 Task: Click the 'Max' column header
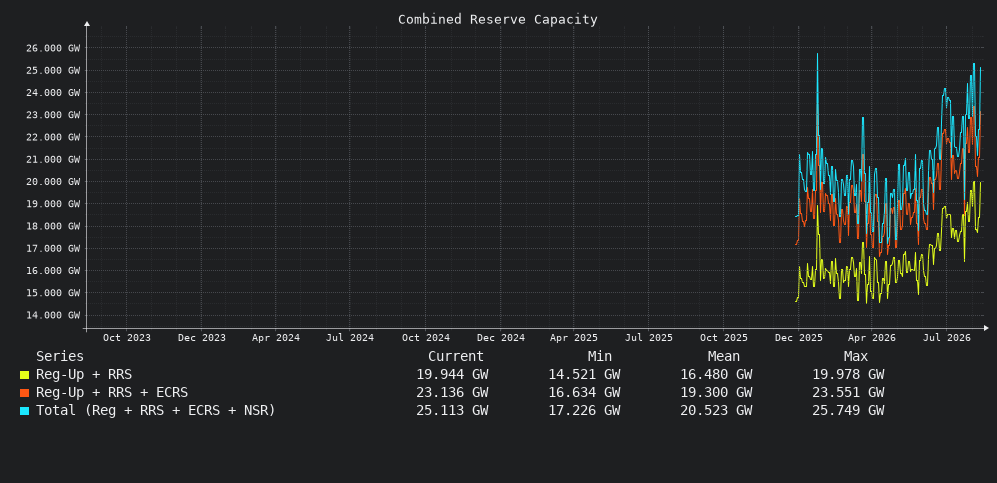(856, 357)
